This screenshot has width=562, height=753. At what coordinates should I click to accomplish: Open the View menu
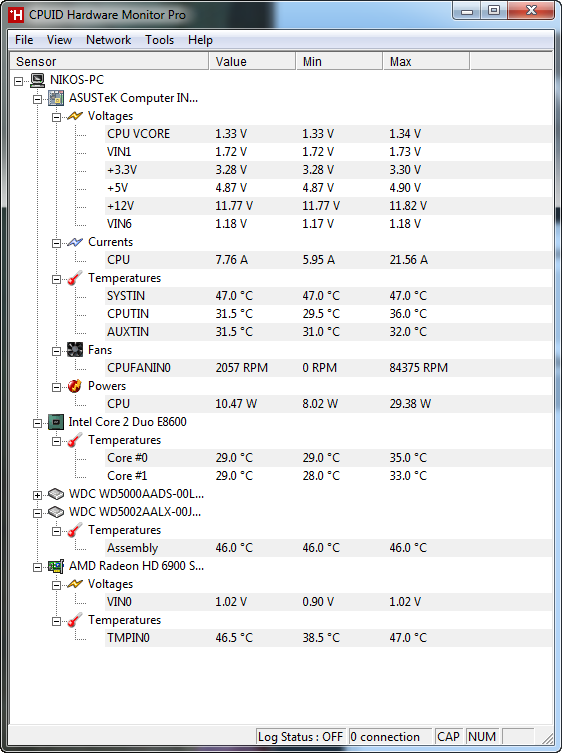[x=59, y=40]
